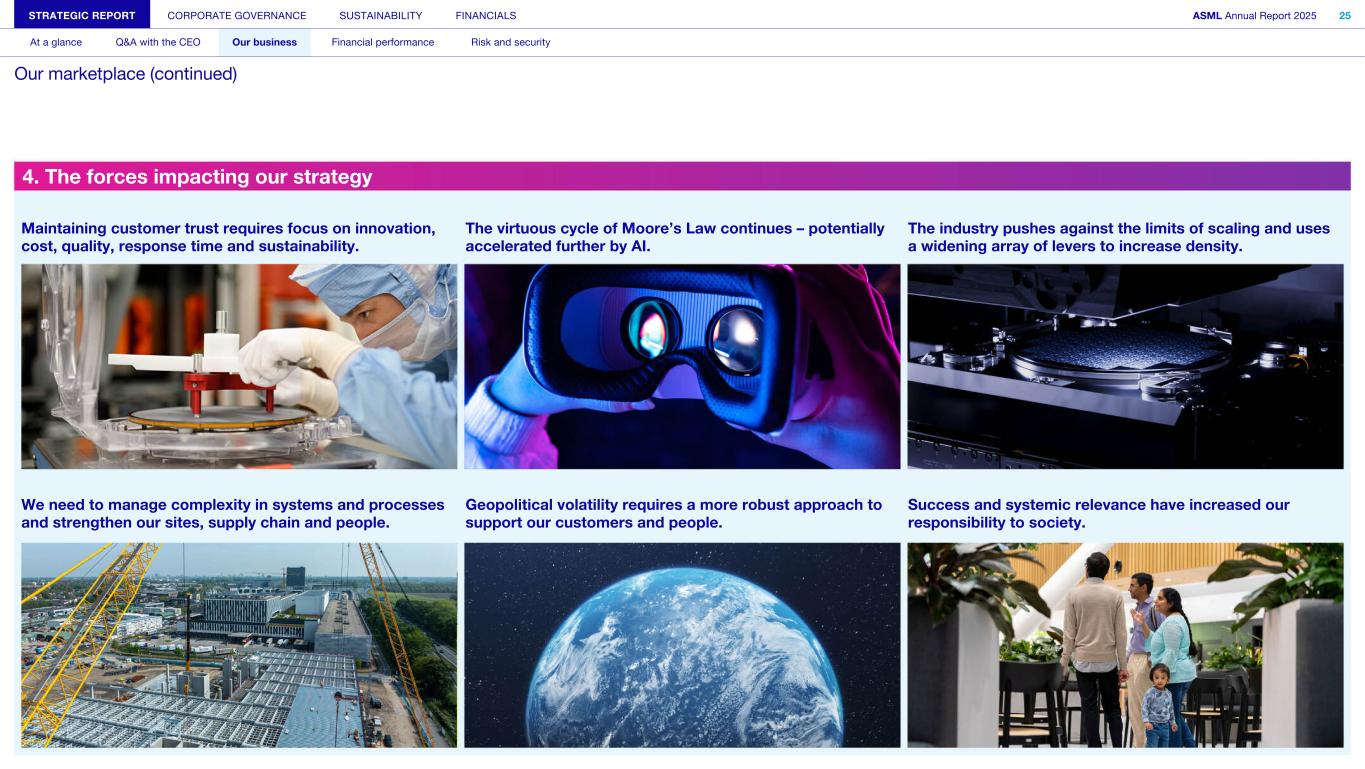Navigate to Financial performance sub-tab
The image size is (1365, 769).
(383, 42)
